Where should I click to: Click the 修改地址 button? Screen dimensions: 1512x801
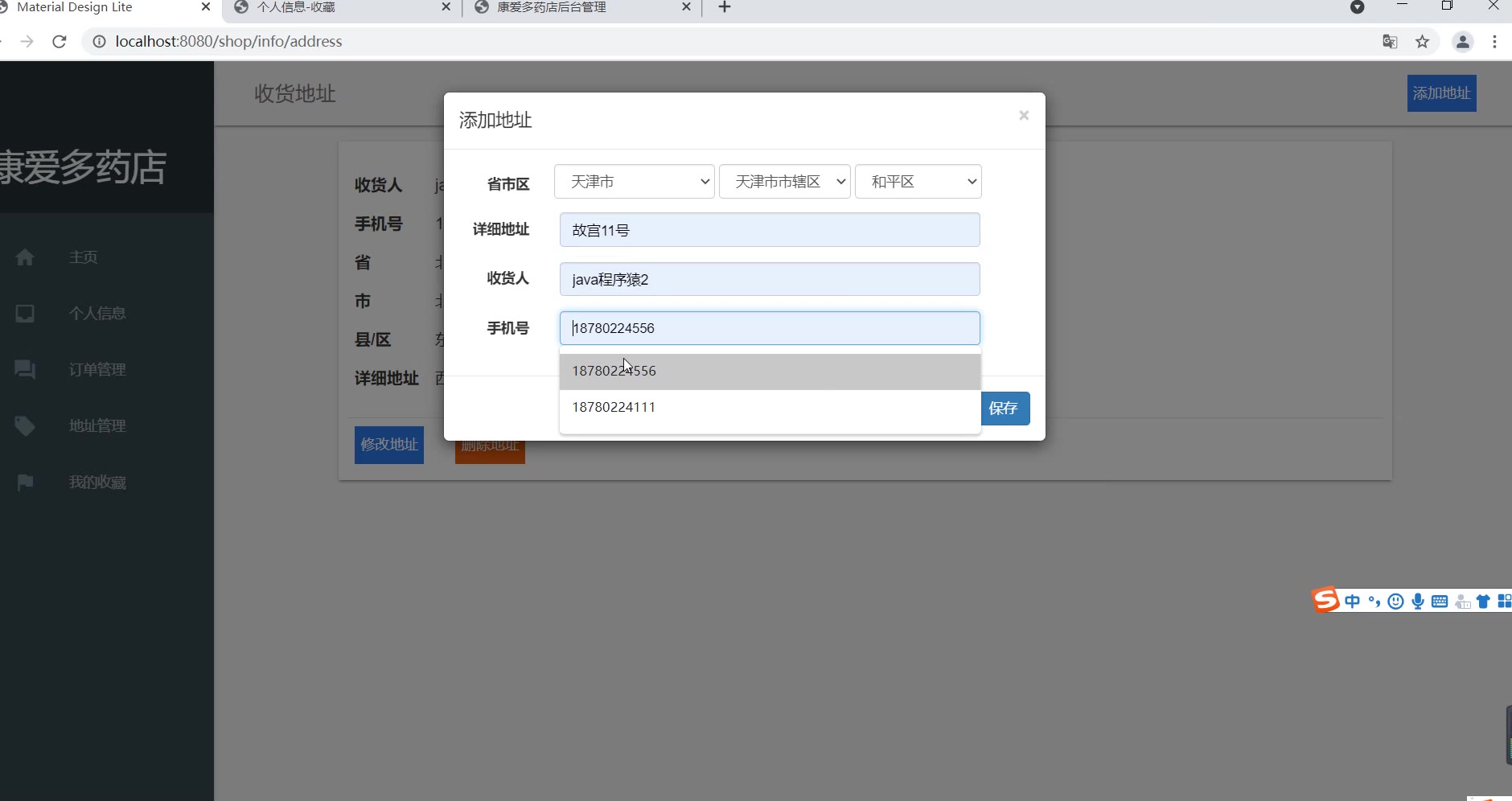click(389, 445)
